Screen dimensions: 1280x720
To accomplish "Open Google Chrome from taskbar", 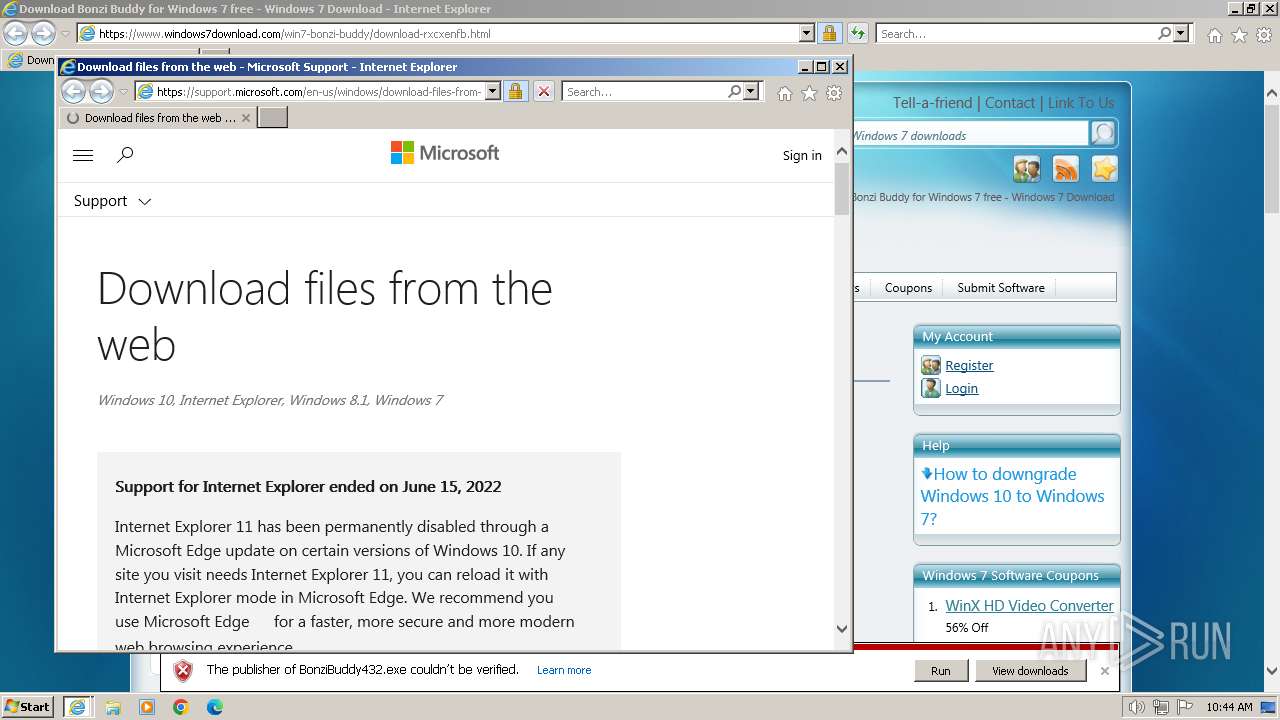I will (x=181, y=707).
